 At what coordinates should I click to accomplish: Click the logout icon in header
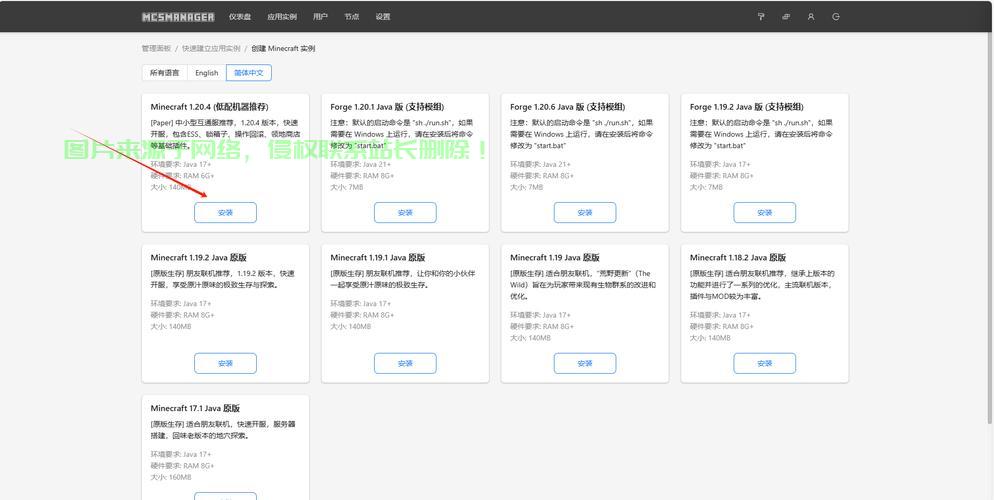click(836, 17)
